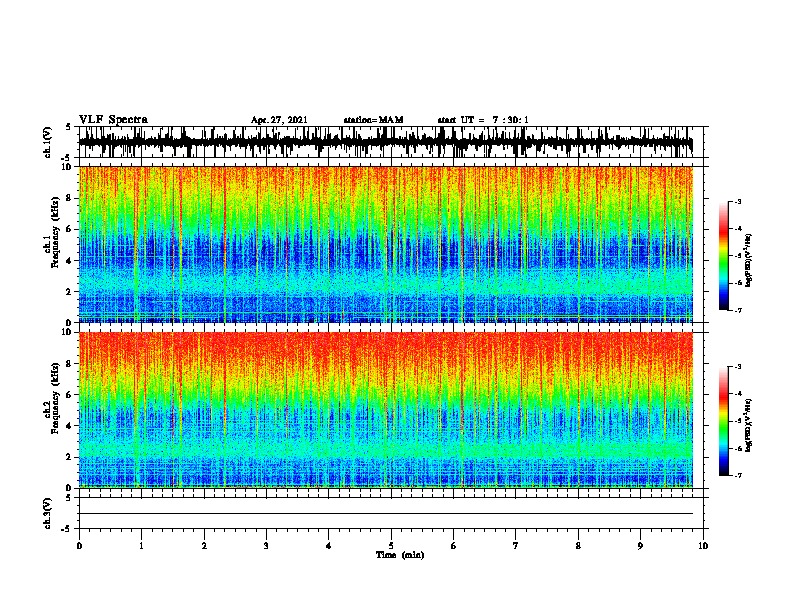This screenshot has height=612, width=792.
Task: Click the date 'Apr. 27, 2021'
Action: [x=279, y=120]
